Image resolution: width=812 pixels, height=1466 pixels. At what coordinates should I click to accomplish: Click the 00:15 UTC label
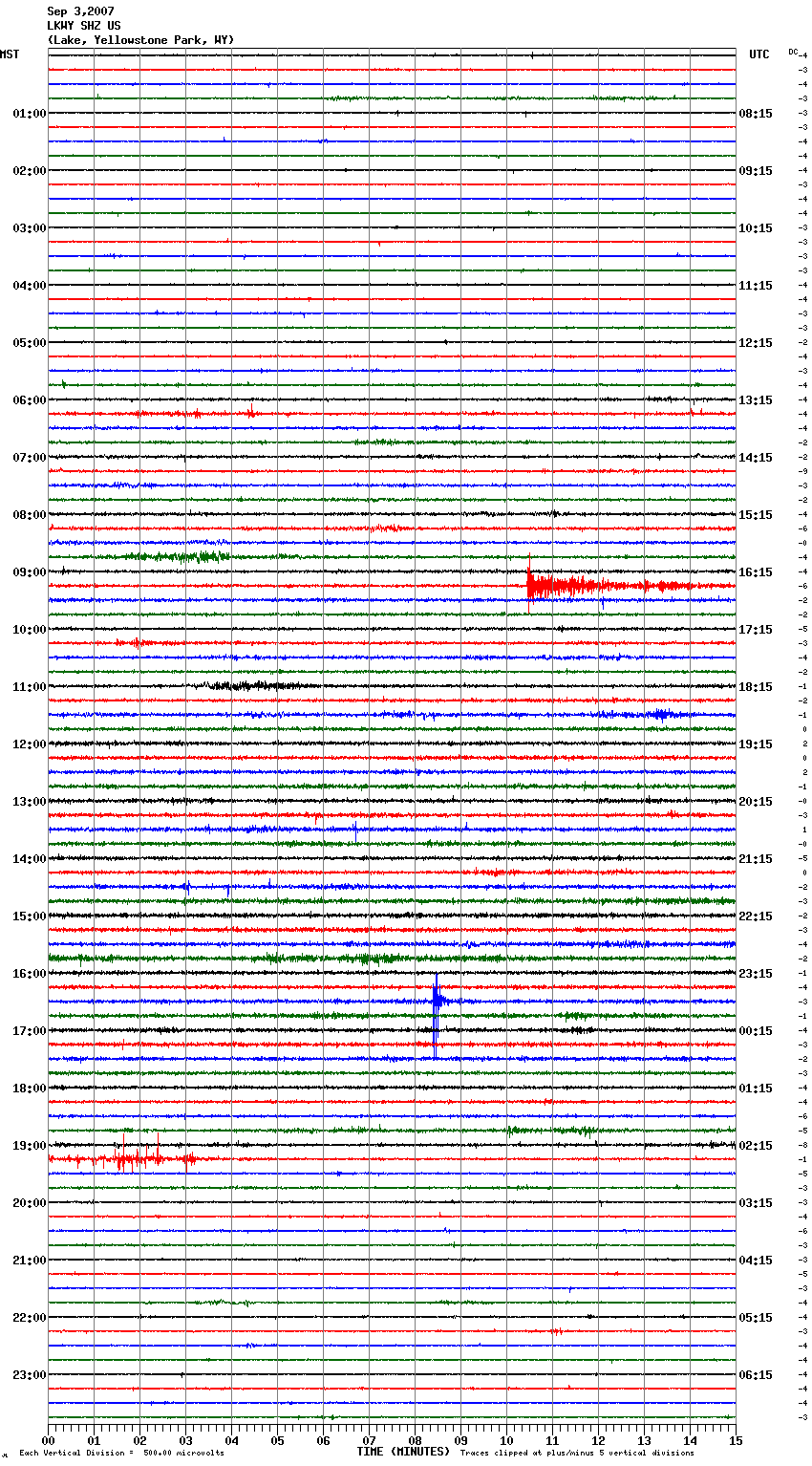(756, 1031)
